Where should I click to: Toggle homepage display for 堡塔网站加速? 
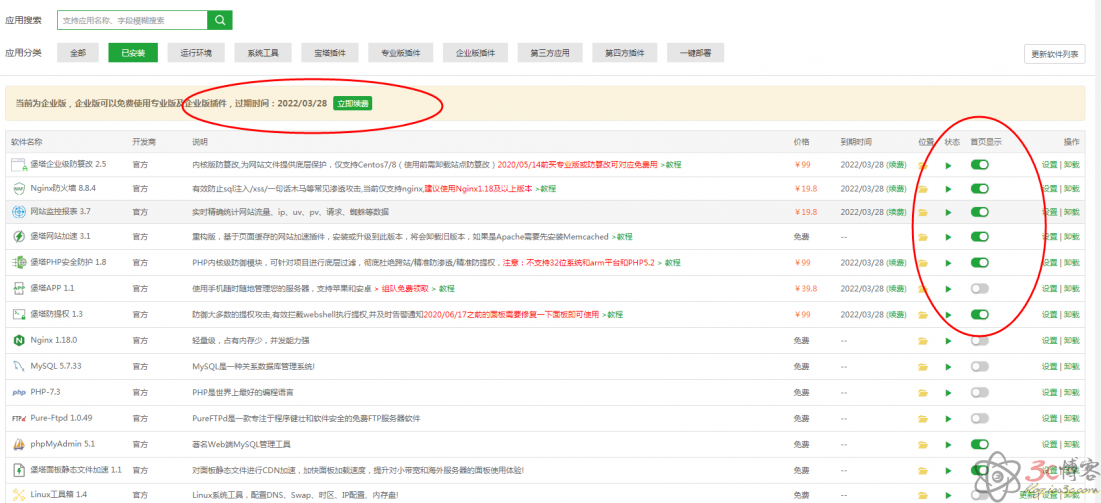click(x=980, y=237)
